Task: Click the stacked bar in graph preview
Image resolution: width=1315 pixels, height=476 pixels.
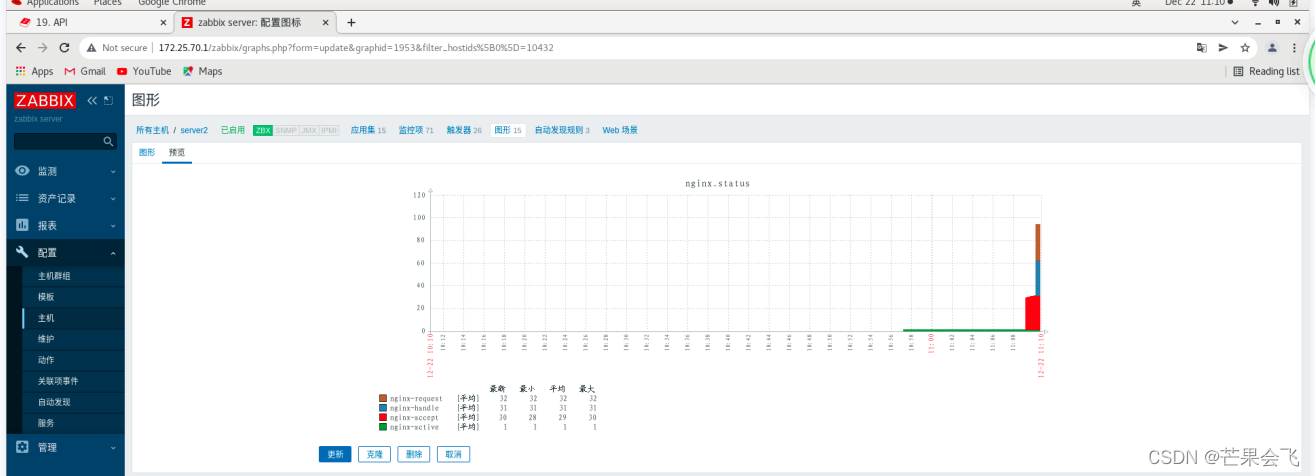Action: click(x=1037, y=277)
